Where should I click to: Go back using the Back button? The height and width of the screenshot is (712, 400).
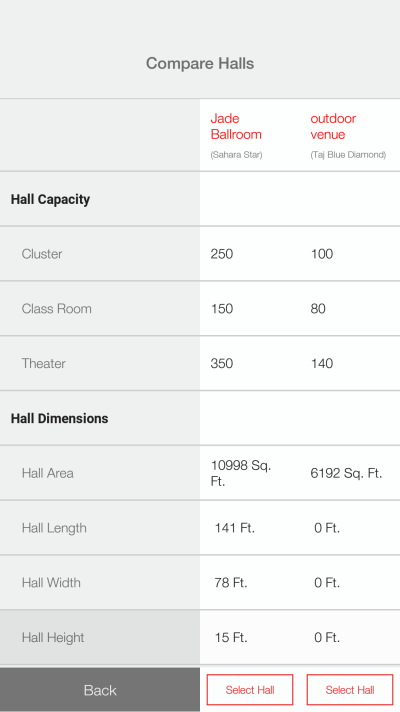[x=100, y=690]
